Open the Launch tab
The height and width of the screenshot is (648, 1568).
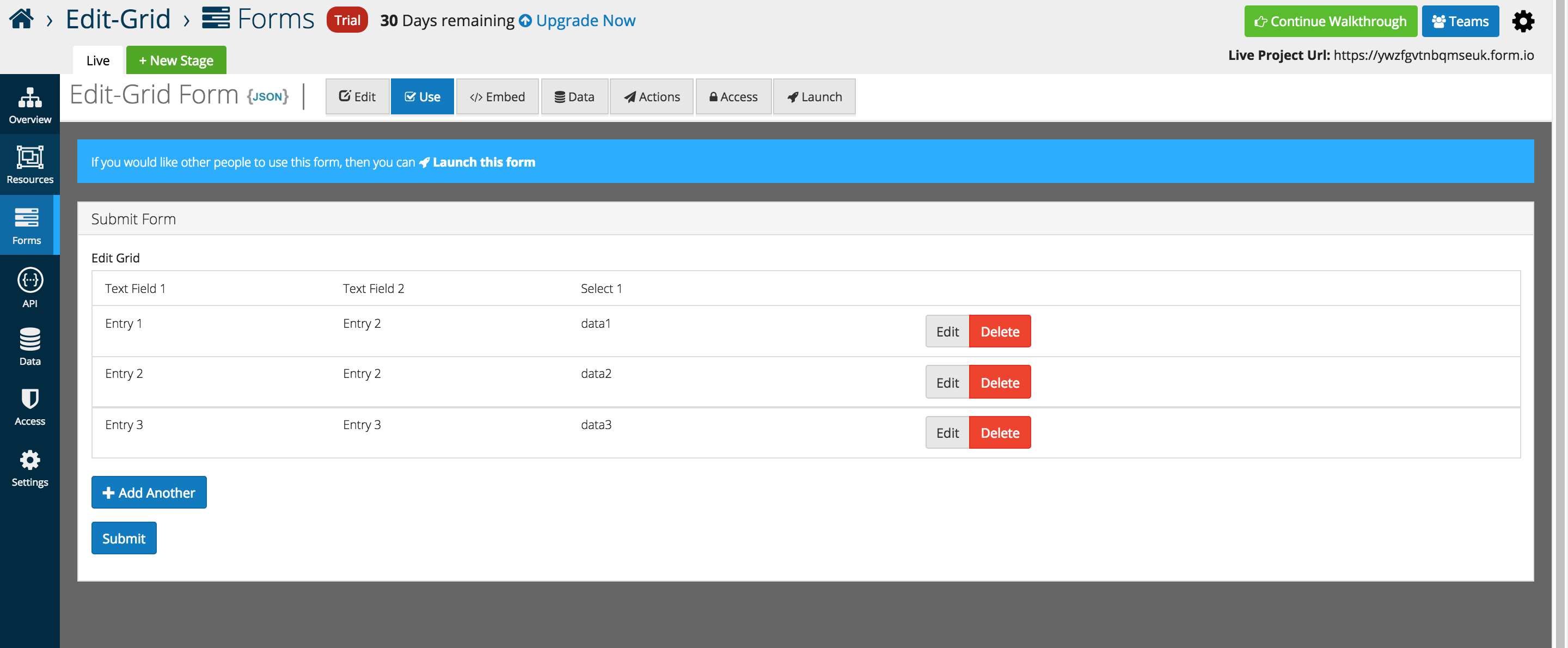814,96
